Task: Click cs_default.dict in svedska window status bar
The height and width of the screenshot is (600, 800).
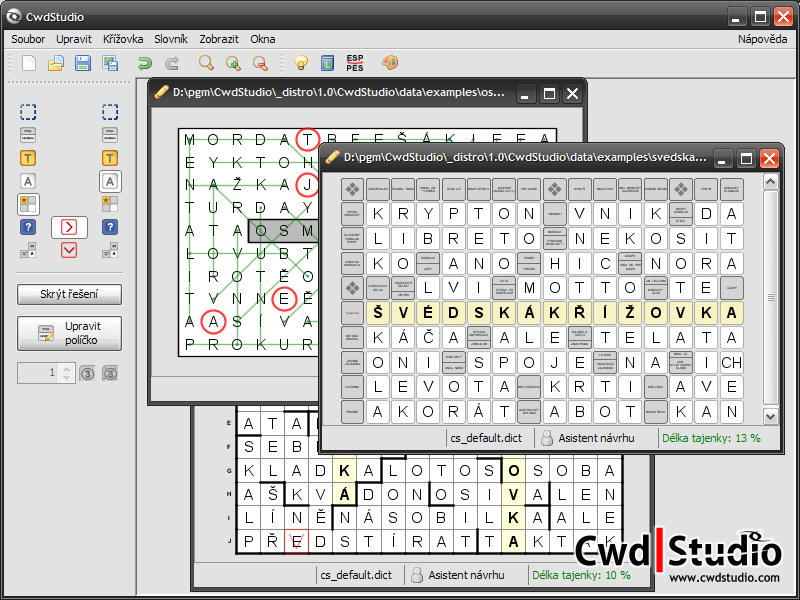Action: [x=486, y=438]
